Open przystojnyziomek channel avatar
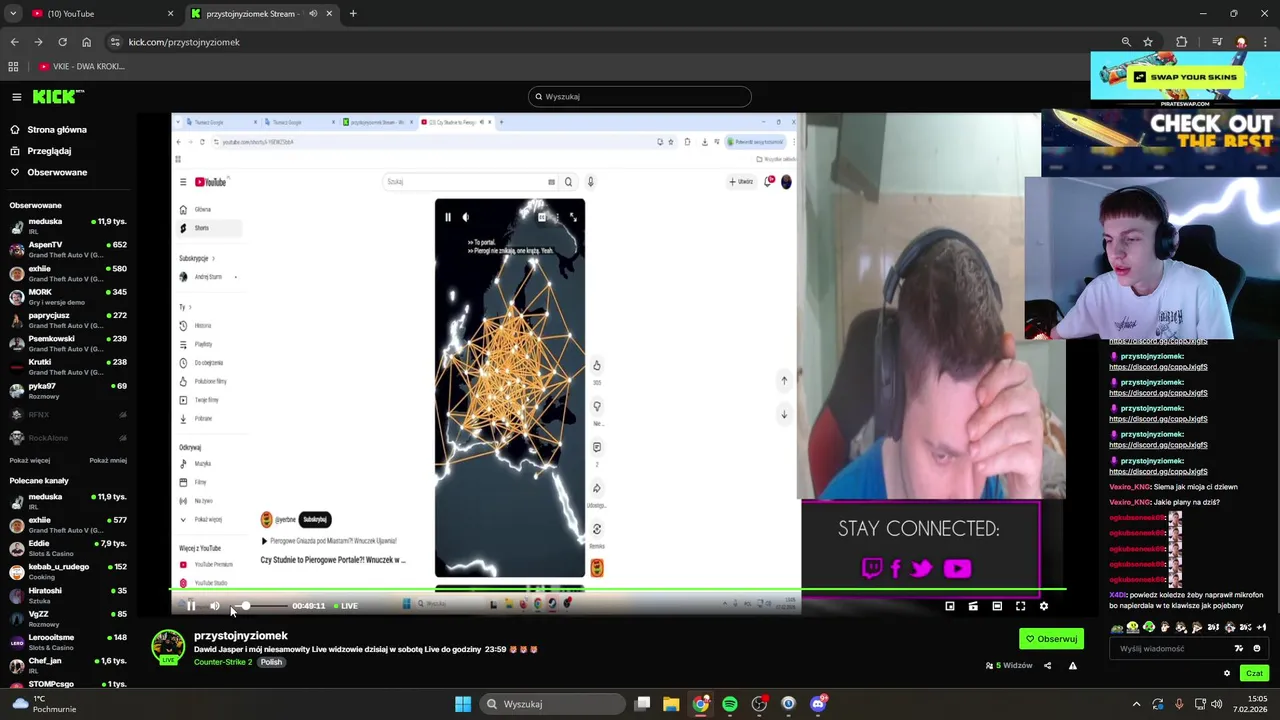The height and width of the screenshot is (720, 1280). pos(168,647)
